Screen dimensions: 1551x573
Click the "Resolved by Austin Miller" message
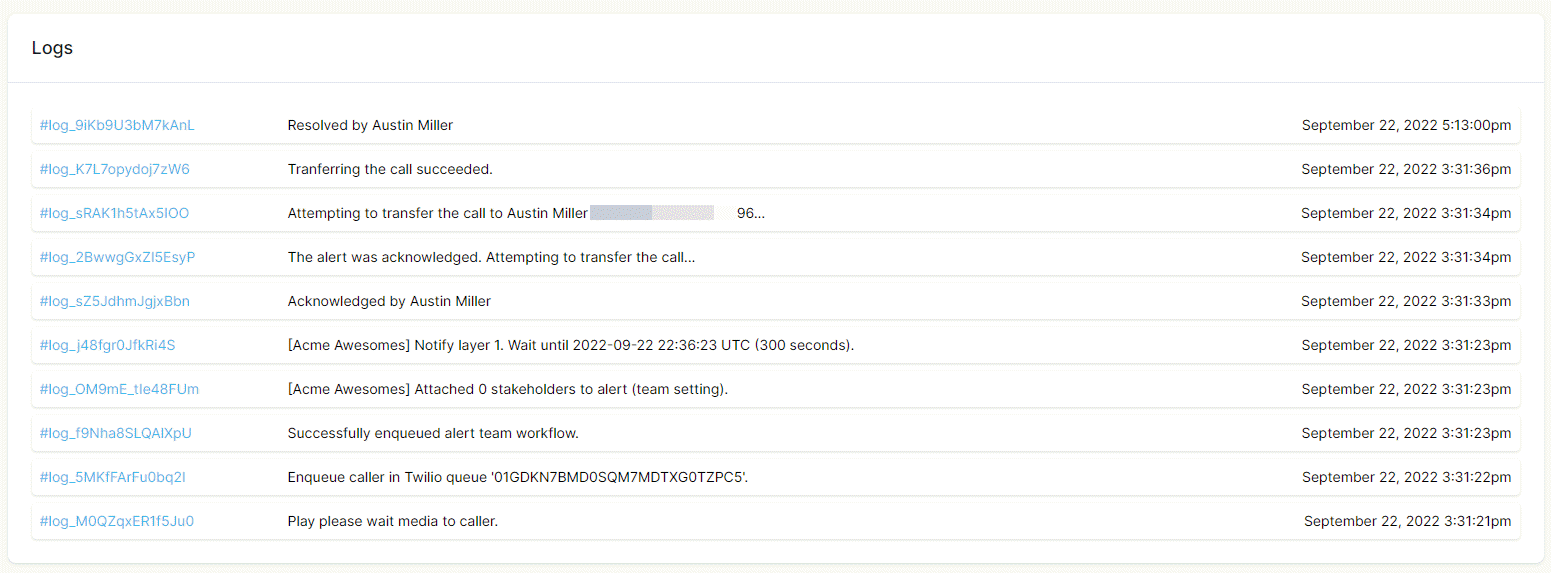coord(370,125)
